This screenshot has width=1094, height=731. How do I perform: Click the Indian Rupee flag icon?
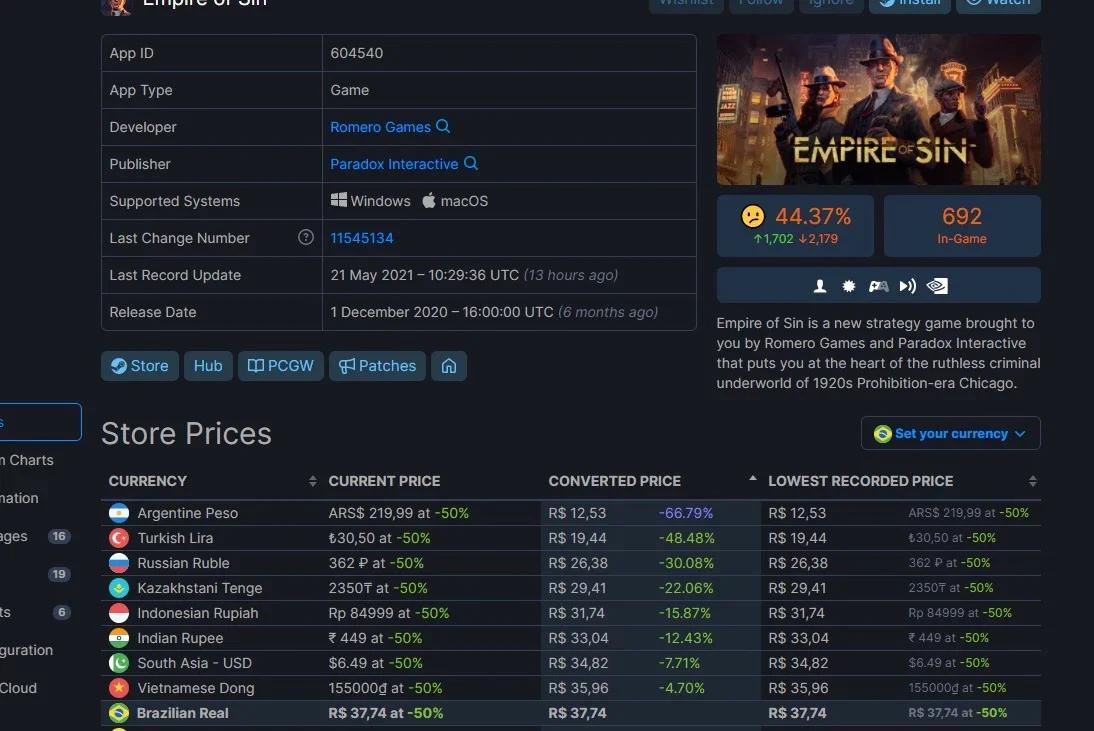point(119,638)
